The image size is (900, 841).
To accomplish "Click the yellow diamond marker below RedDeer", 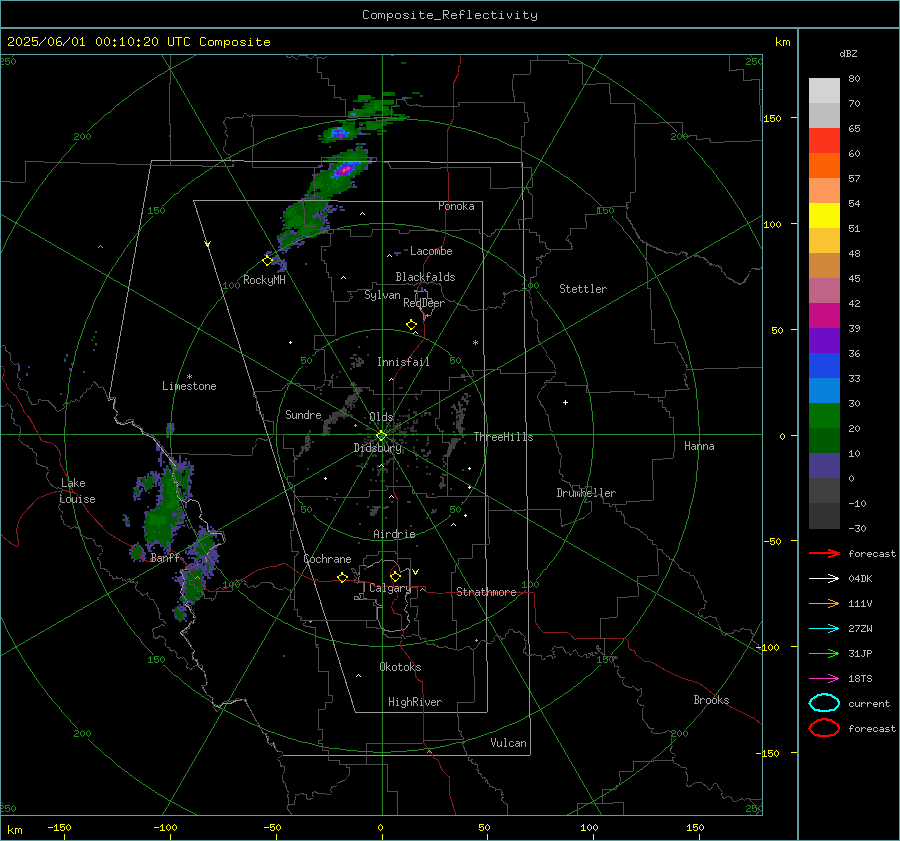I will (x=412, y=325).
